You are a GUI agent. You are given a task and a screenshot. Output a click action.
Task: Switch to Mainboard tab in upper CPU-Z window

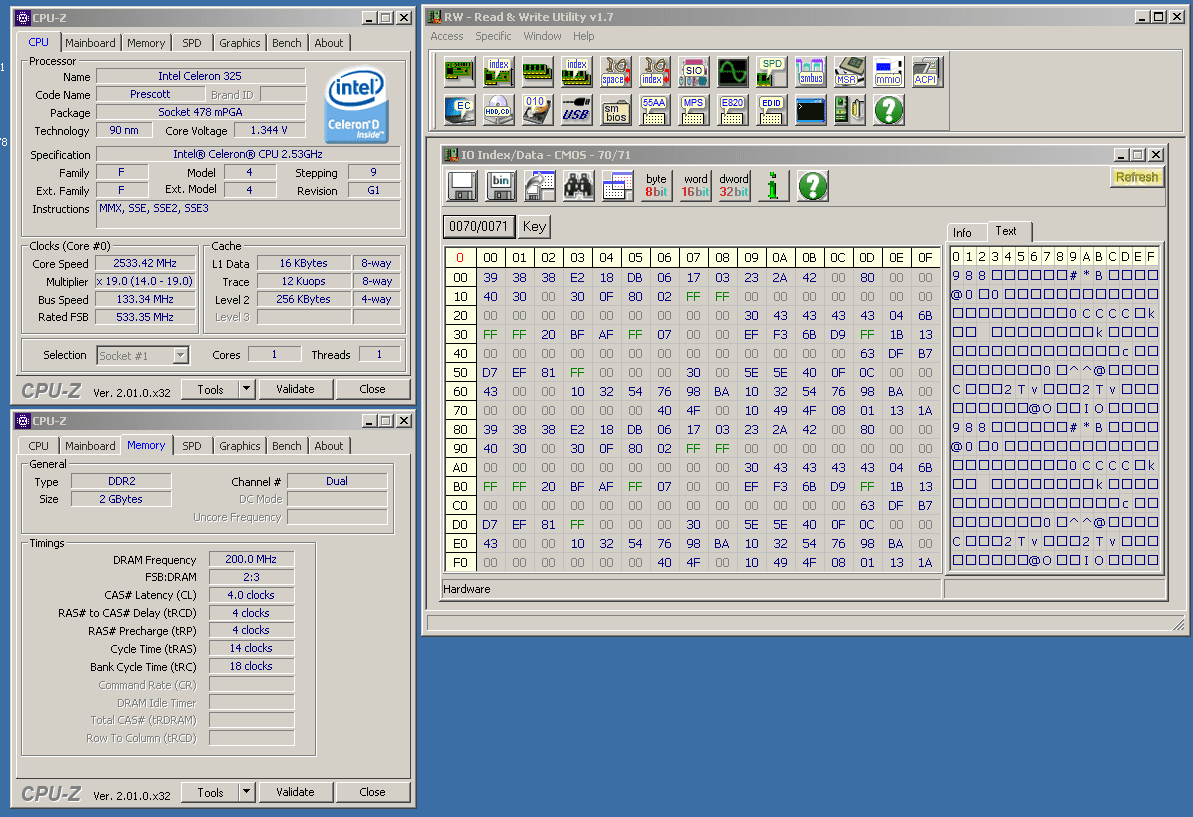point(91,43)
